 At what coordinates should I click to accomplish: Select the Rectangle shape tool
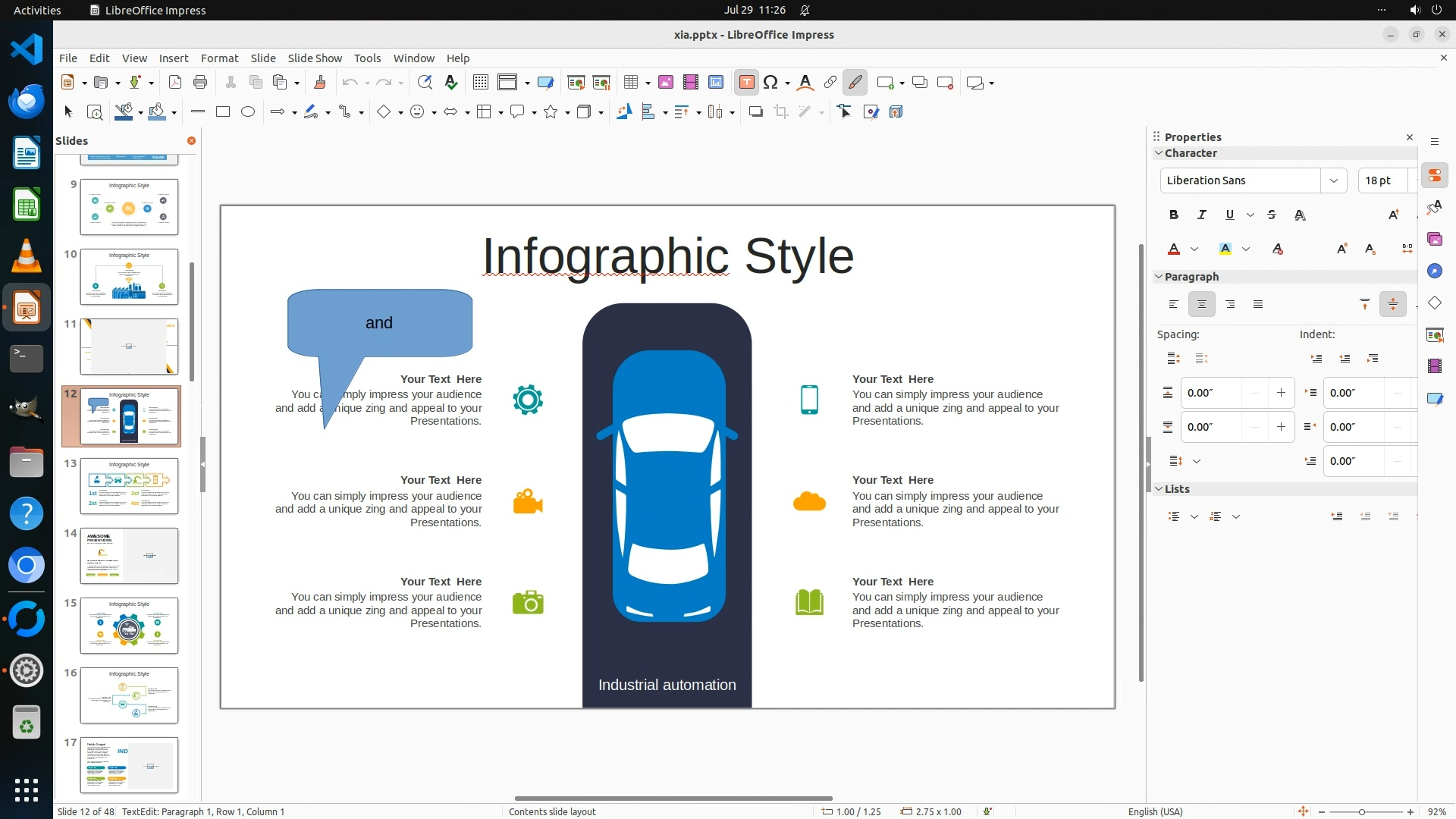click(x=223, y=112)
